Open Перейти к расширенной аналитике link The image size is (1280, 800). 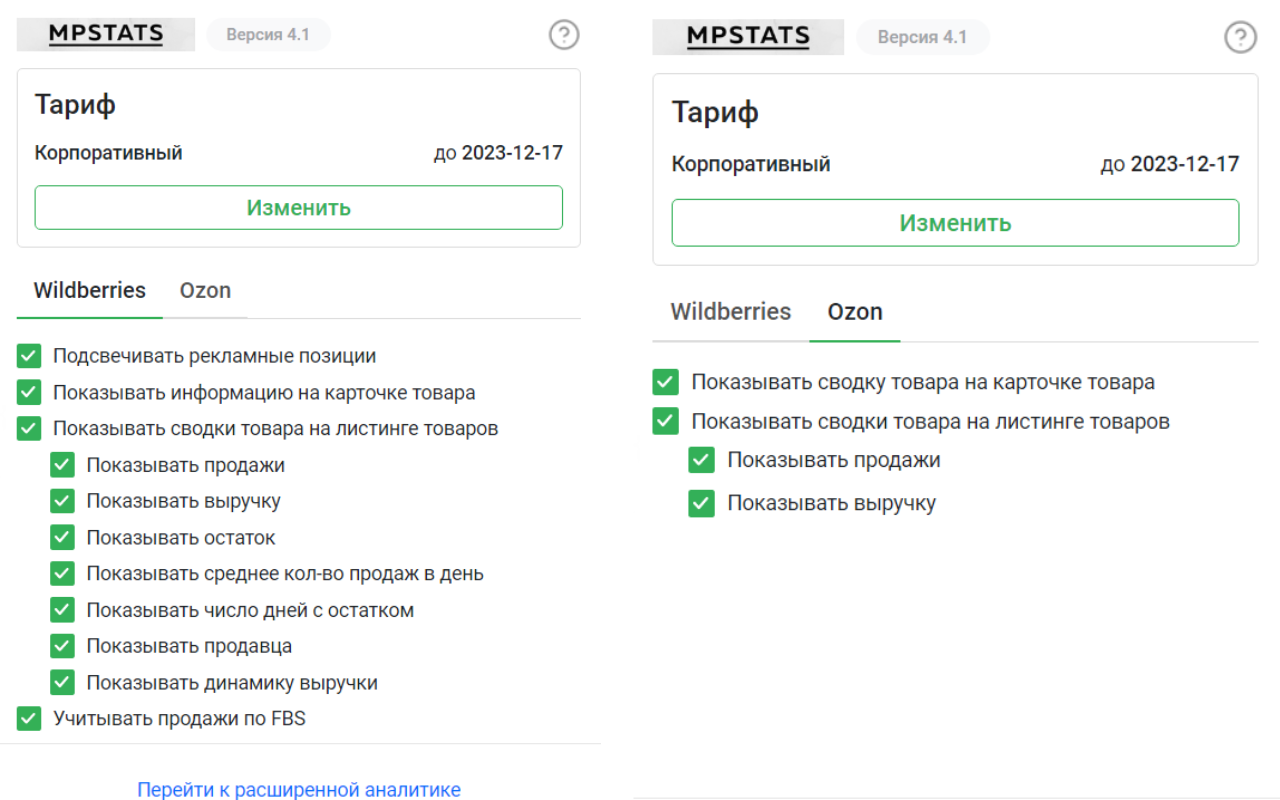[x=299, y=790]
